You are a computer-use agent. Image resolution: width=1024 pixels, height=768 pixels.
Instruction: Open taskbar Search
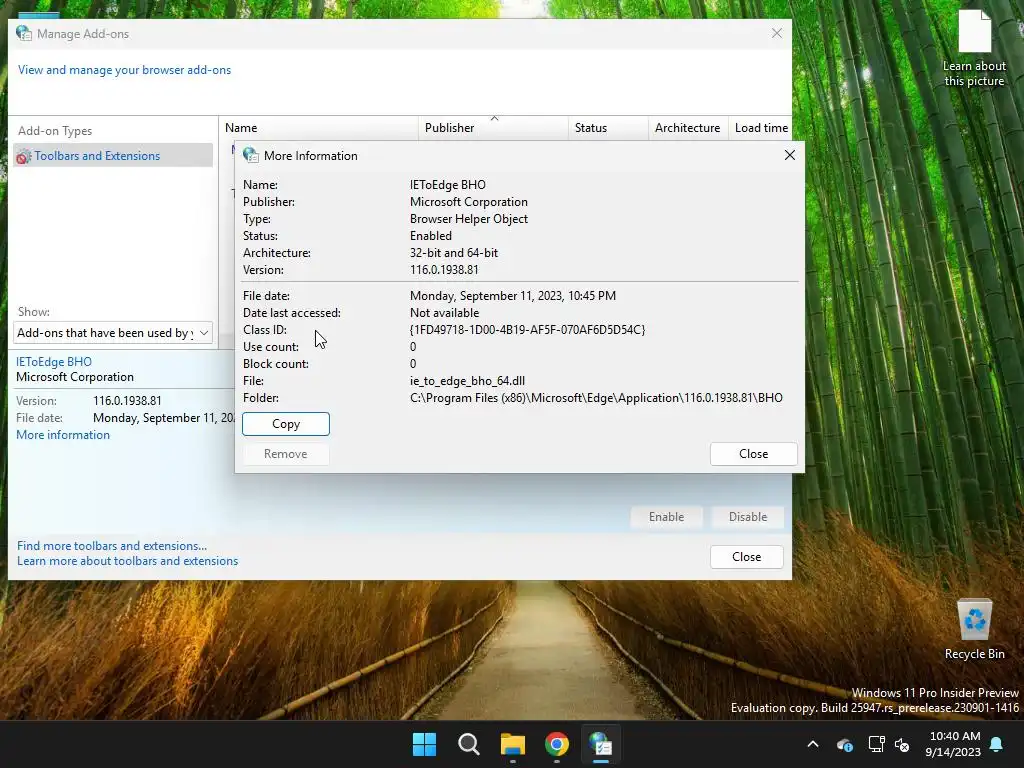(468, 744)
